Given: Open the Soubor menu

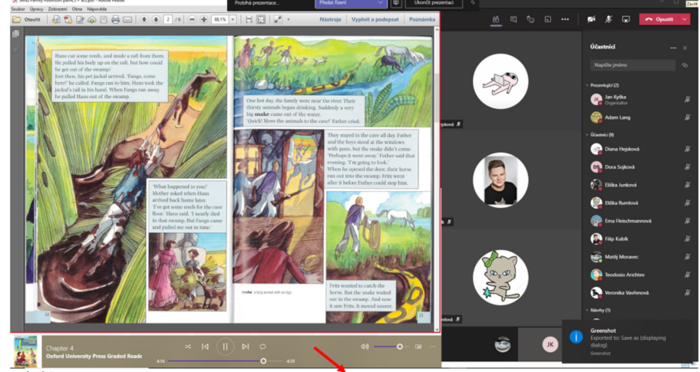Looking at the screenshot, I should [18, 9].
